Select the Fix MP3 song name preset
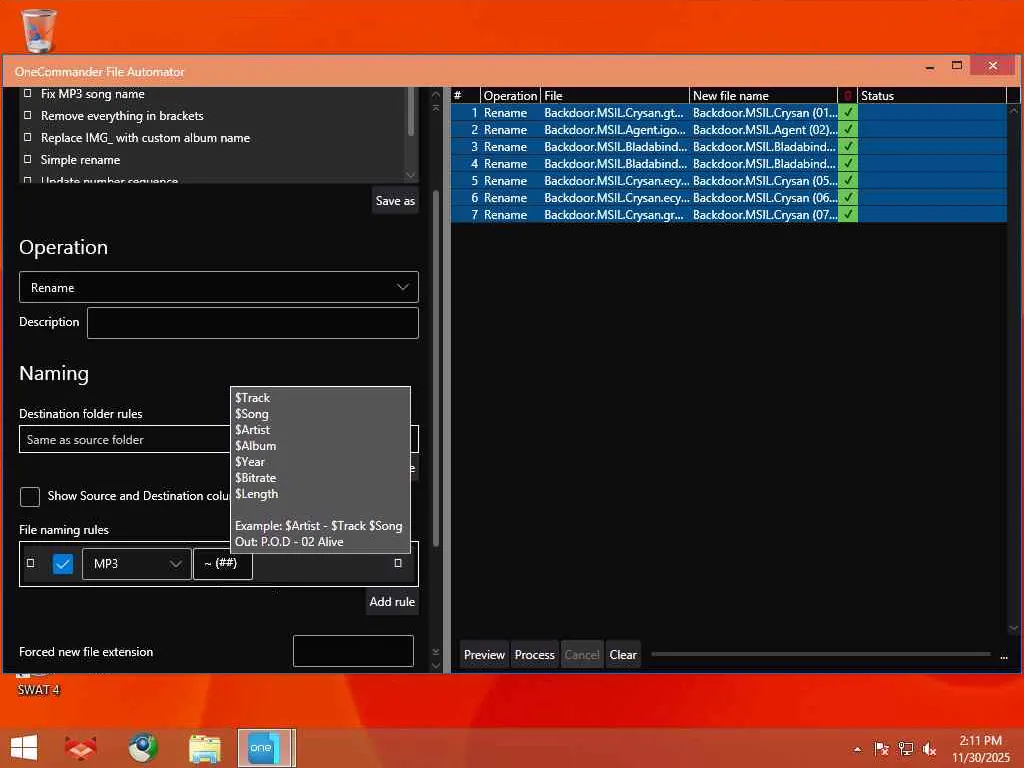This screenshot has width=1024, height=768. pos(93,93)
